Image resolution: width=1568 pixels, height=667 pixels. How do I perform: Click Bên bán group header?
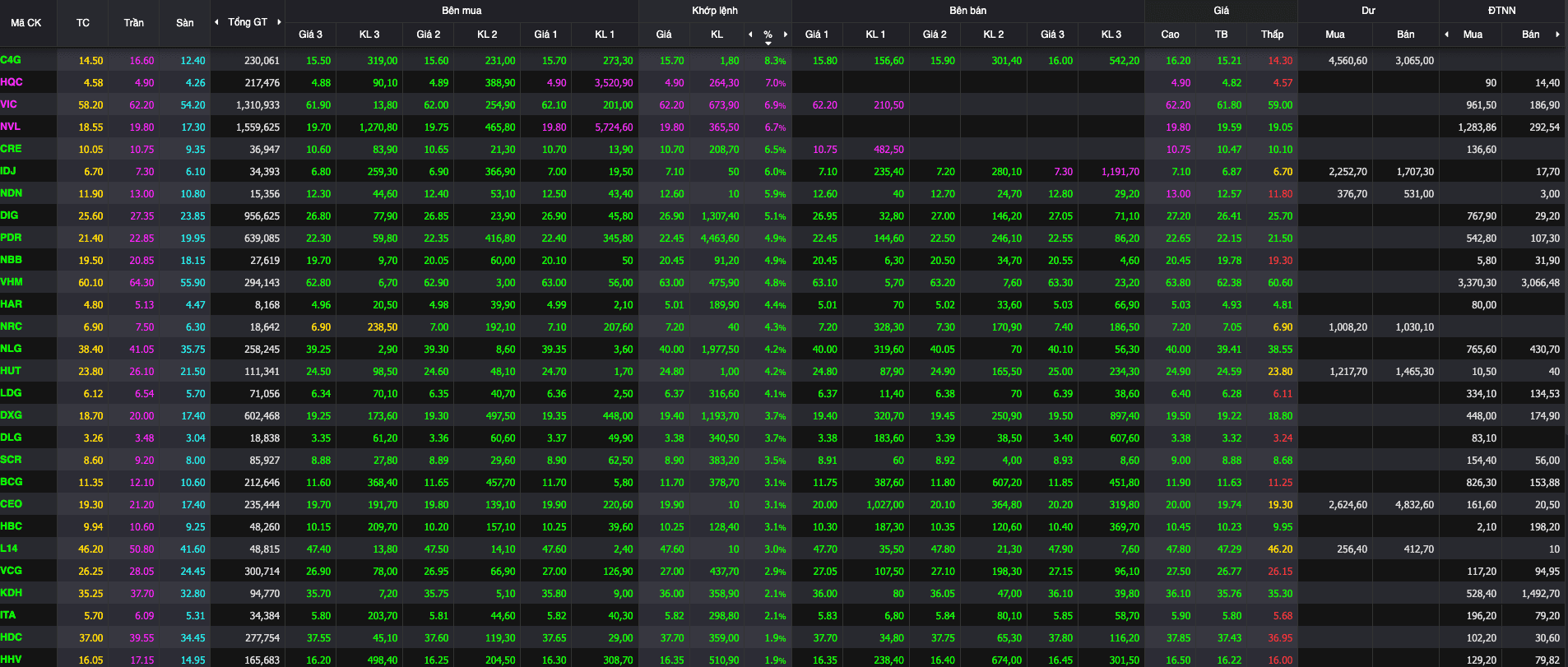click(967, 11)
